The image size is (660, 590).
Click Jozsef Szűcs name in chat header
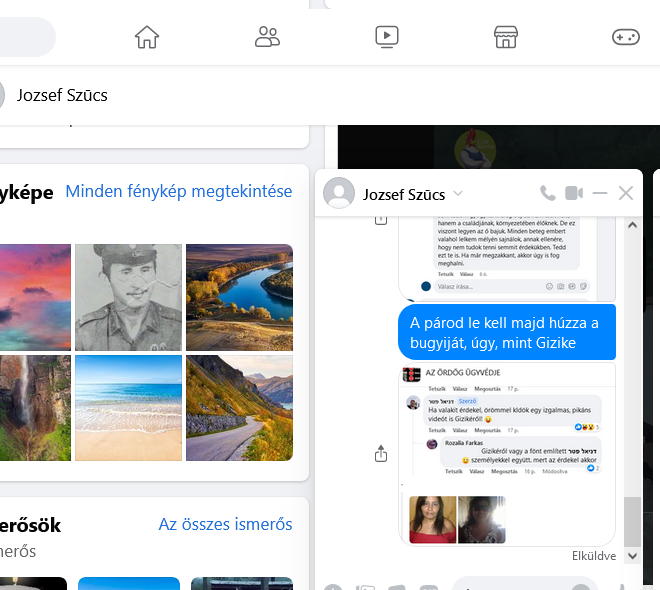(404, 194)
